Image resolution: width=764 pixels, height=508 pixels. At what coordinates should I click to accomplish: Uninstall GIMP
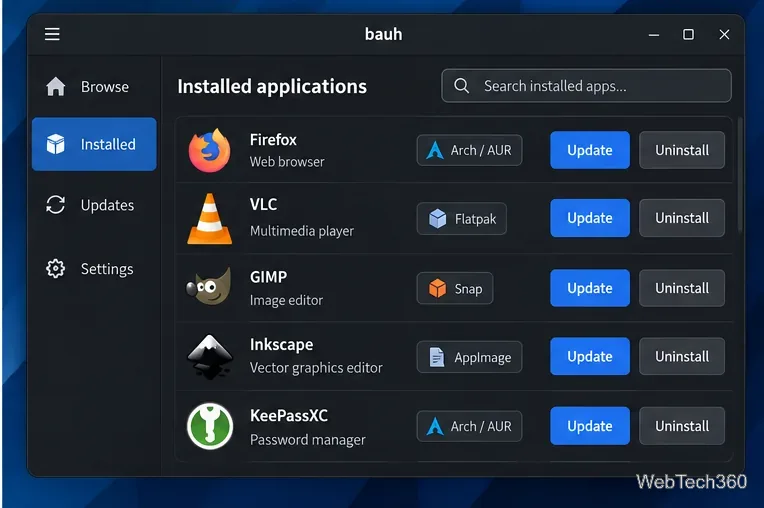[x=682, y=288]
